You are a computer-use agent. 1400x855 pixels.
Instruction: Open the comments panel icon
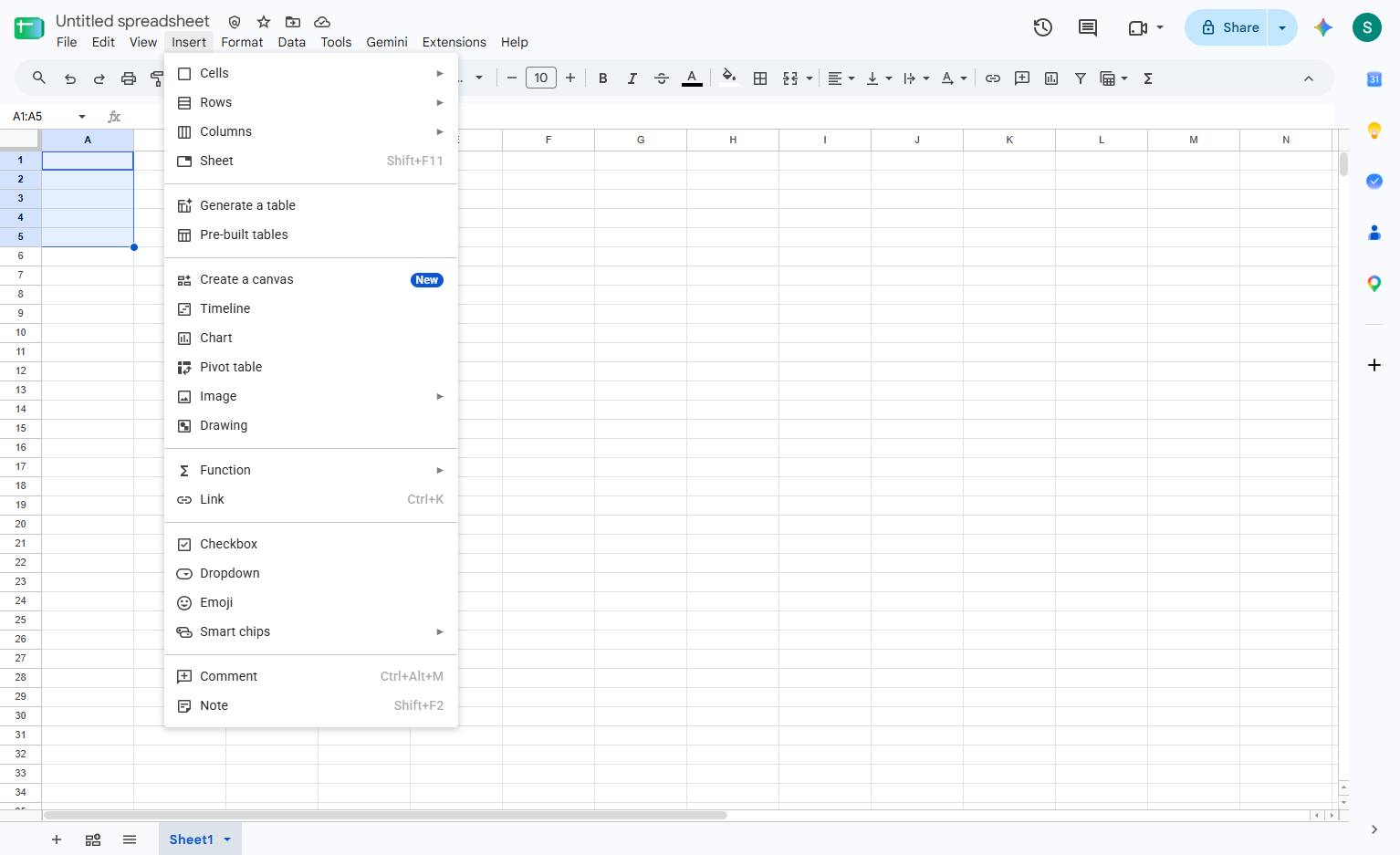(x=1088, y=27)
